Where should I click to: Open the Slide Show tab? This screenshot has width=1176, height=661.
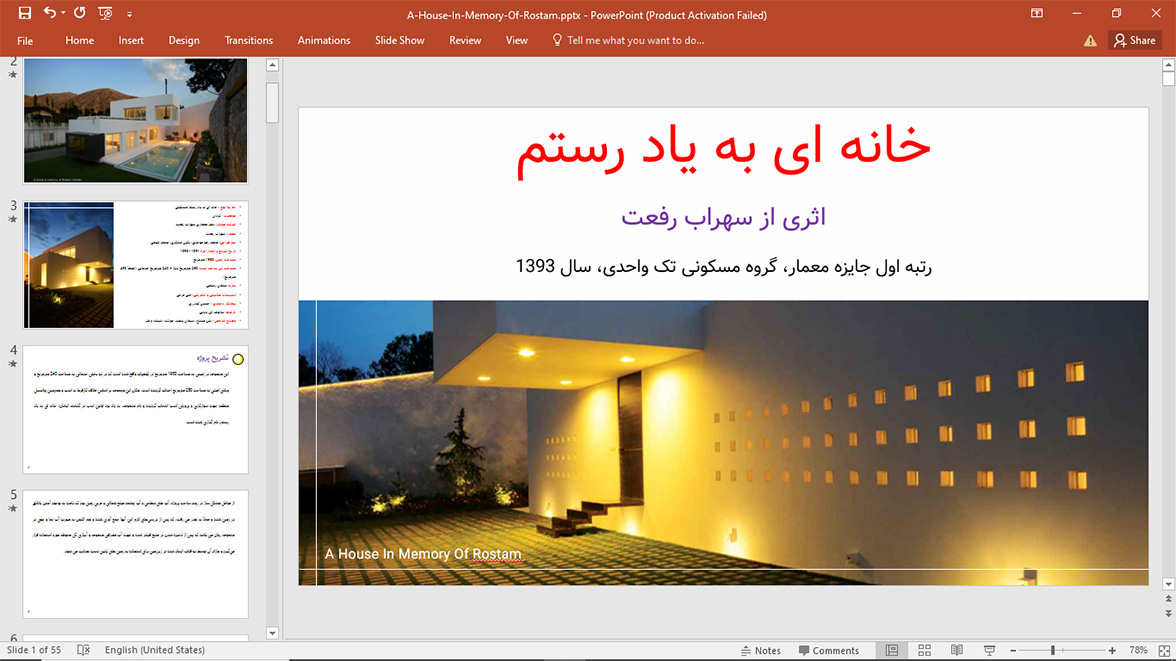click(400, 41)
